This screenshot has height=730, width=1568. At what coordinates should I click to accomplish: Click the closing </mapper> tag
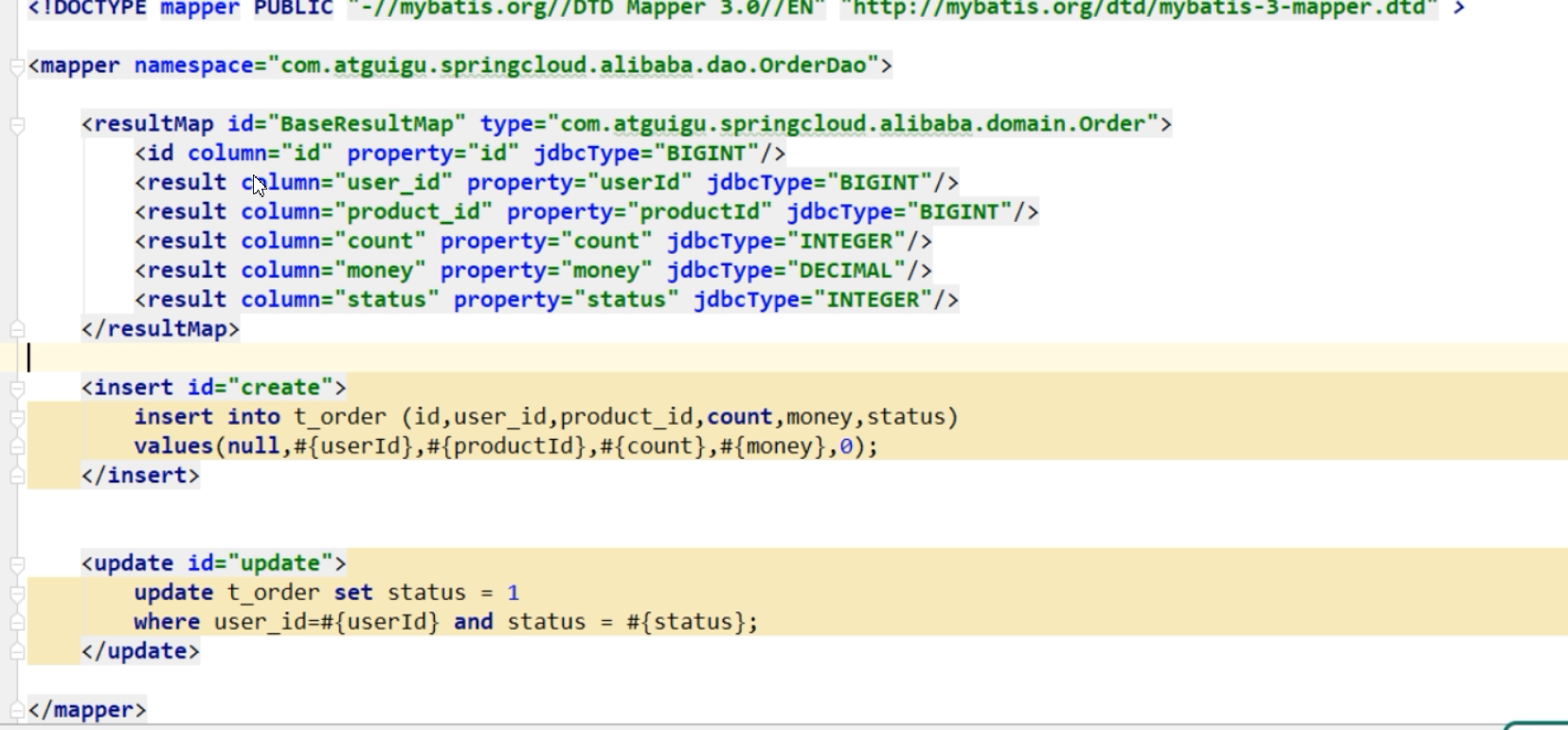[x=87, y=710]
